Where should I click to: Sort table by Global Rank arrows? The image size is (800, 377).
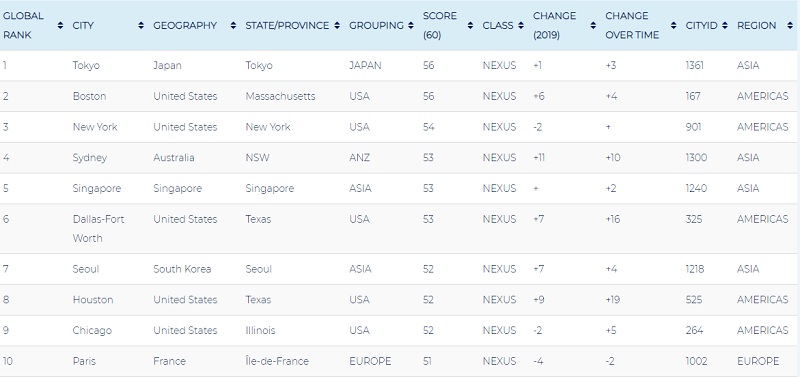click(x=61, y=26)
